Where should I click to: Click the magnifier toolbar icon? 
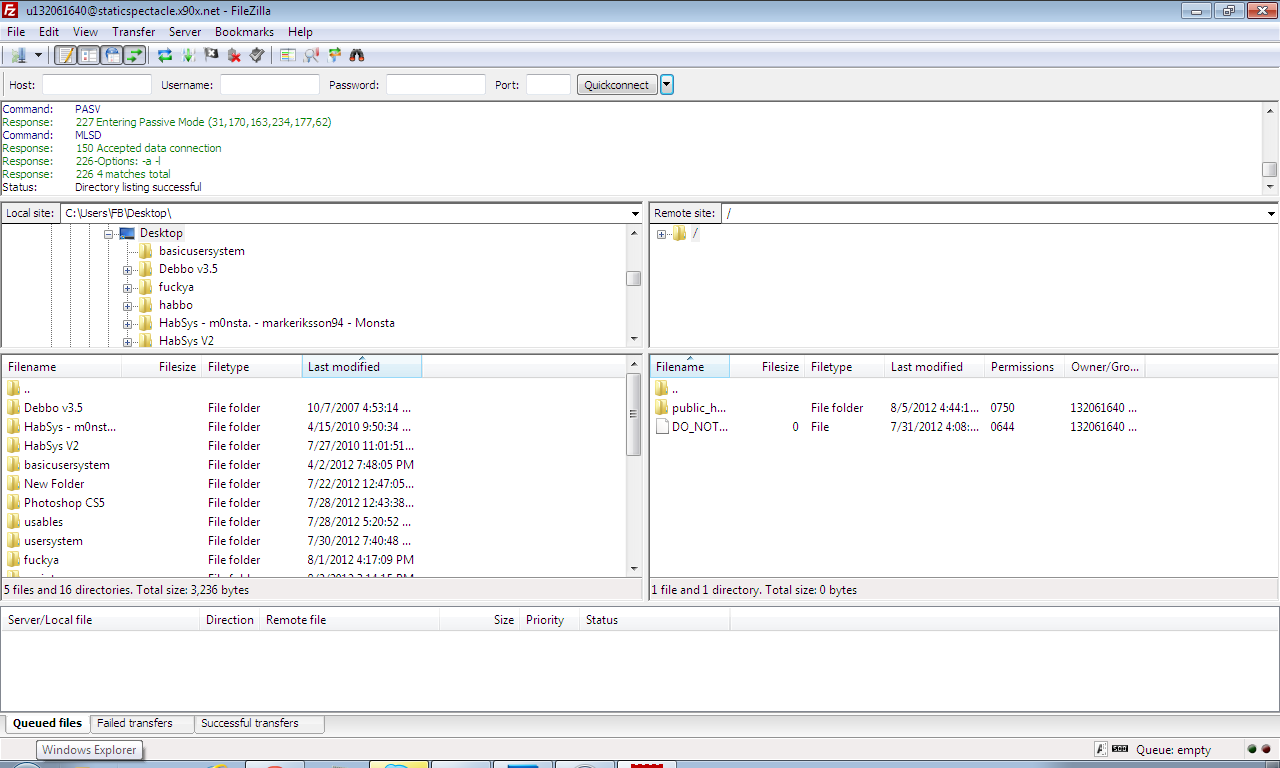(x=311, y=55)
